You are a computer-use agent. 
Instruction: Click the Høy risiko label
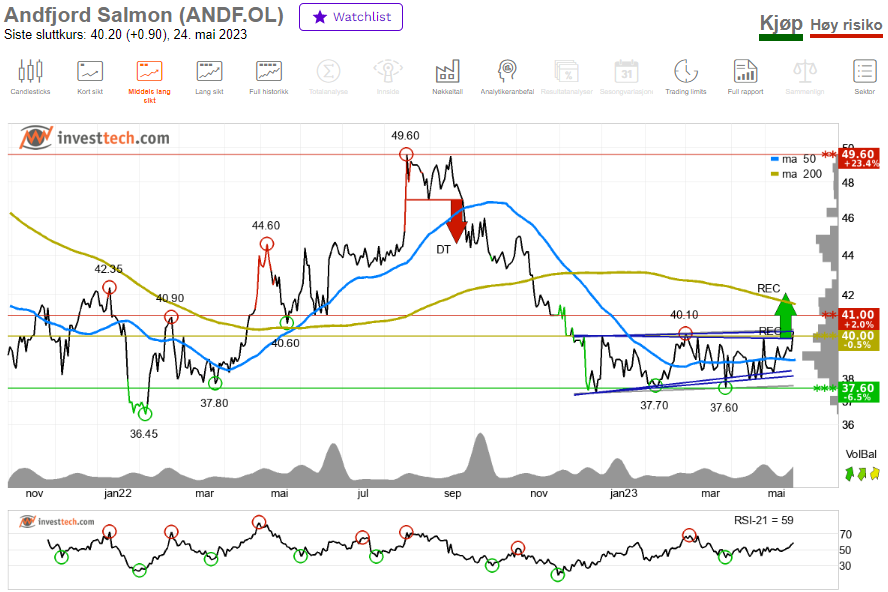coord(846,27)
